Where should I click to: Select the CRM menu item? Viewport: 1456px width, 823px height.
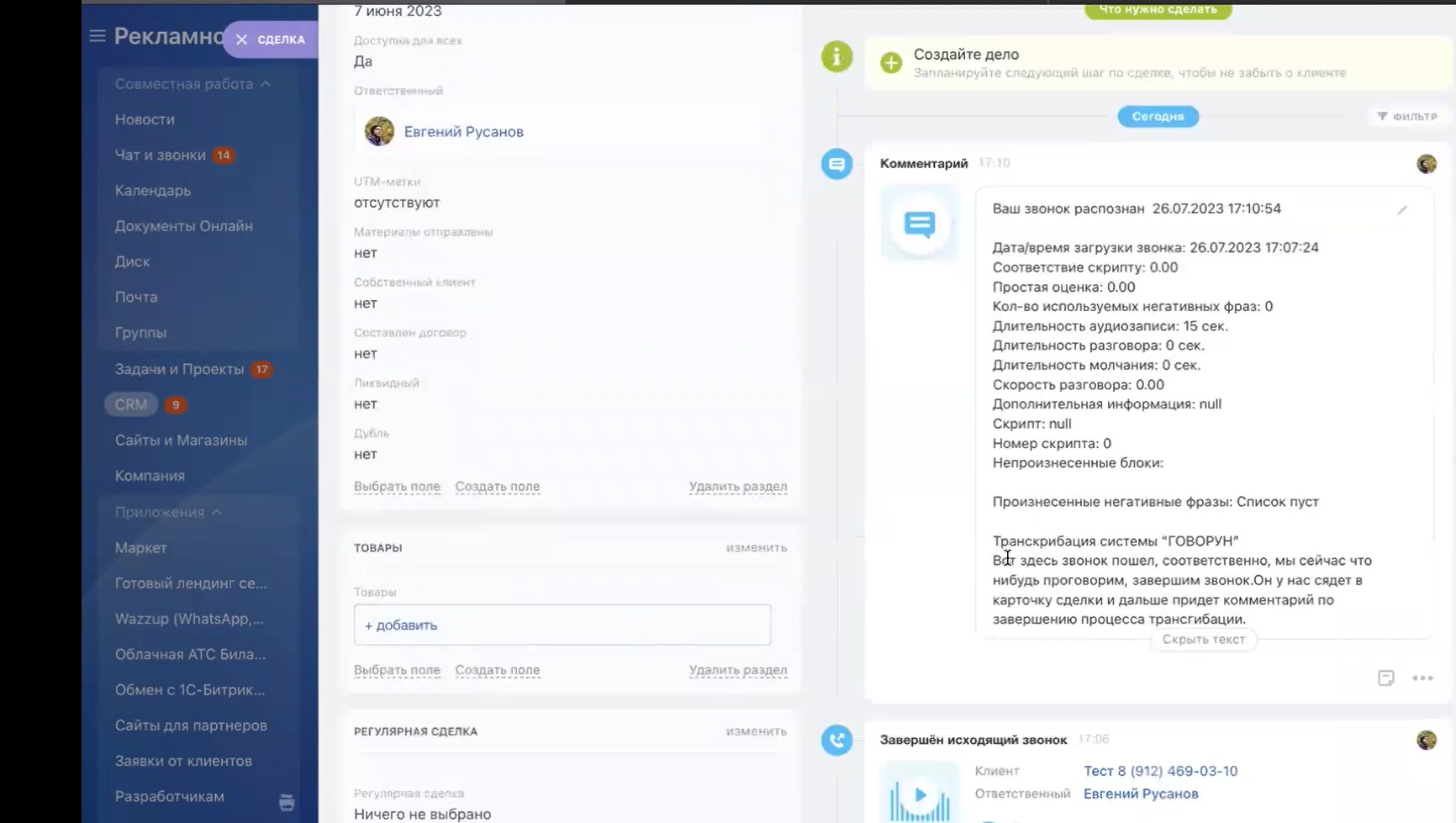pyautogui.click(x=131, y=404)
